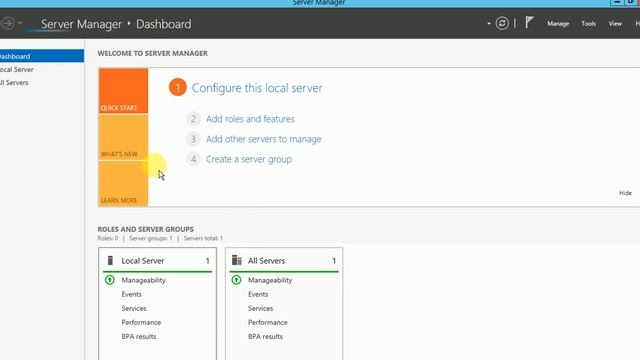Open BPA results under All Servers
640x360 pixels.
(265, 336)
